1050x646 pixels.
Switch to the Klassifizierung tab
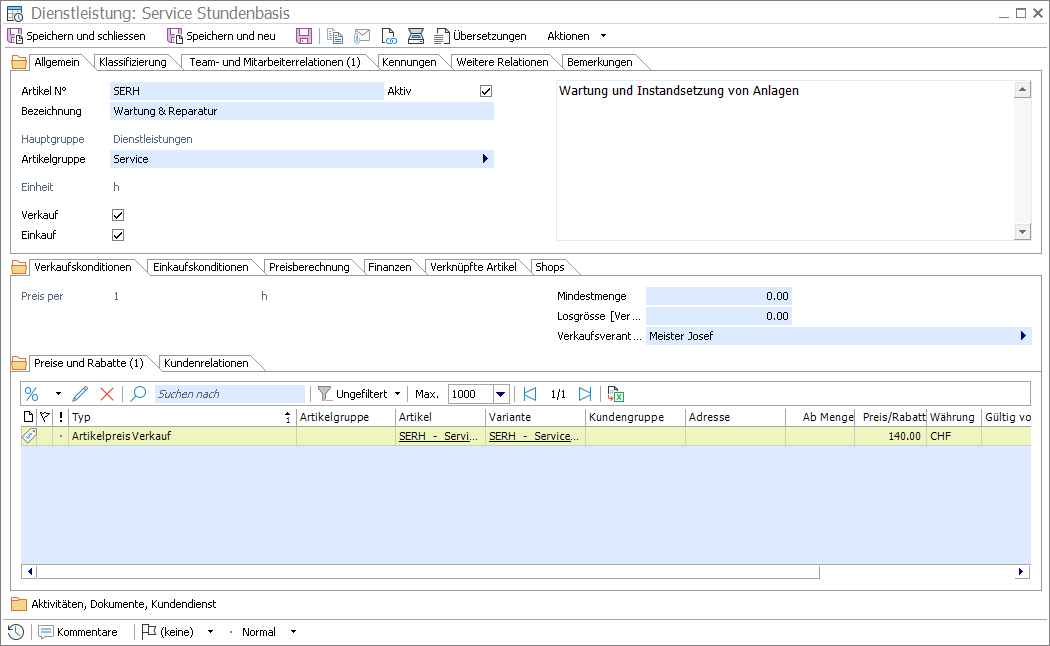pyautogui.click(x=133, y=62)
